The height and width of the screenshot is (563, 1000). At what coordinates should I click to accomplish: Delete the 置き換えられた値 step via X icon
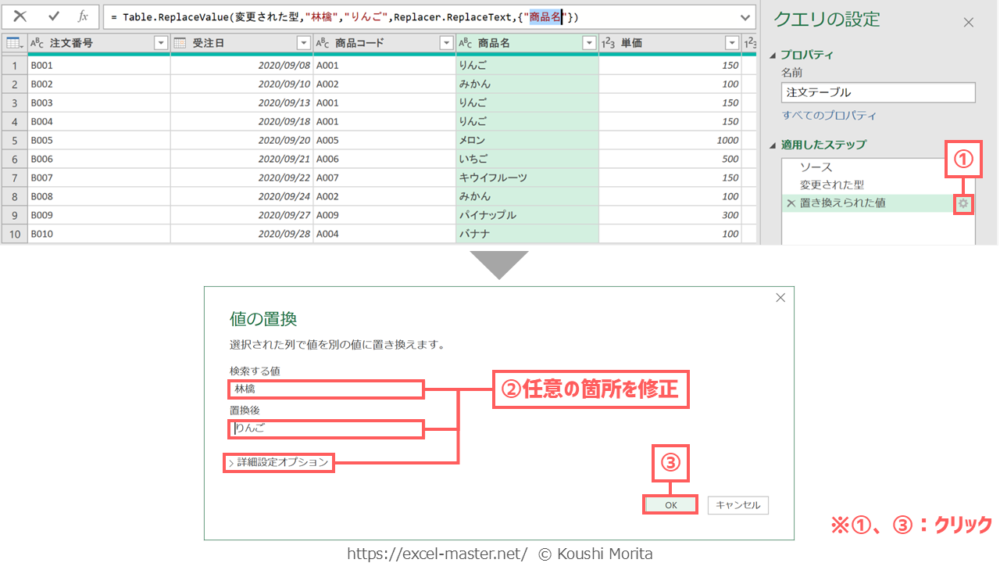tap(790, 203)
